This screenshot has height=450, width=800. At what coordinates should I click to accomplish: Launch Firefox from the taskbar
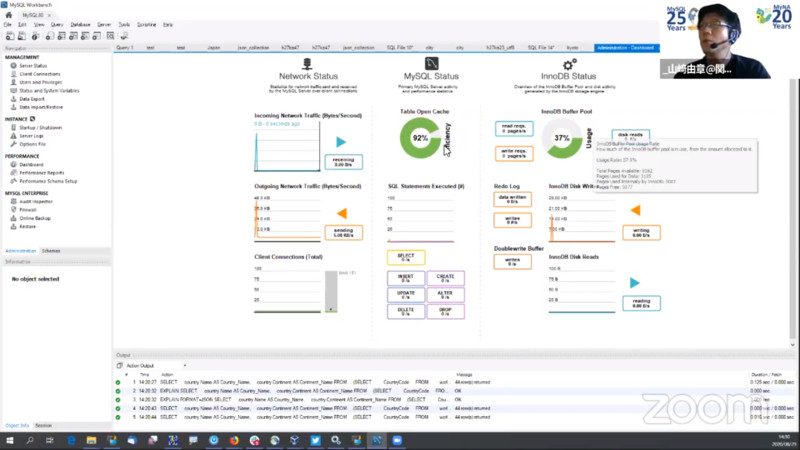[x=234, y=440]
